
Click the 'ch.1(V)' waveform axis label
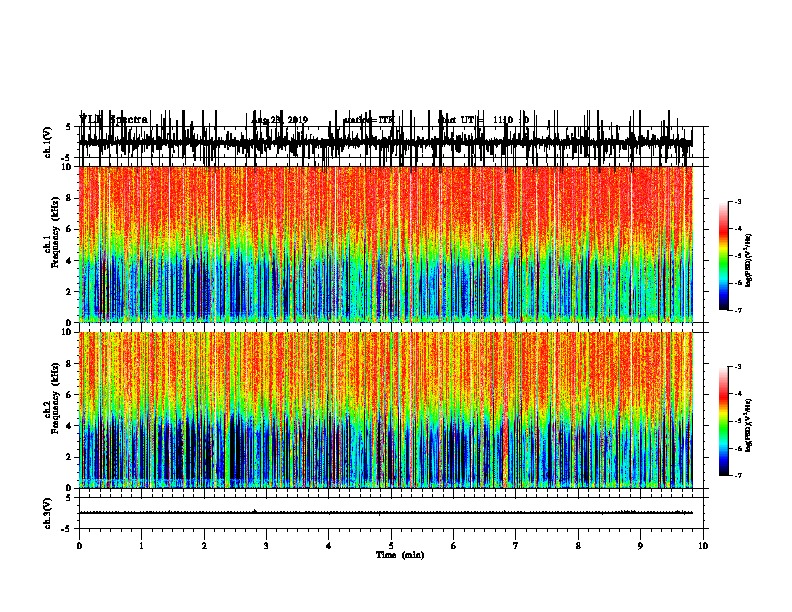(x=48, y=142)
